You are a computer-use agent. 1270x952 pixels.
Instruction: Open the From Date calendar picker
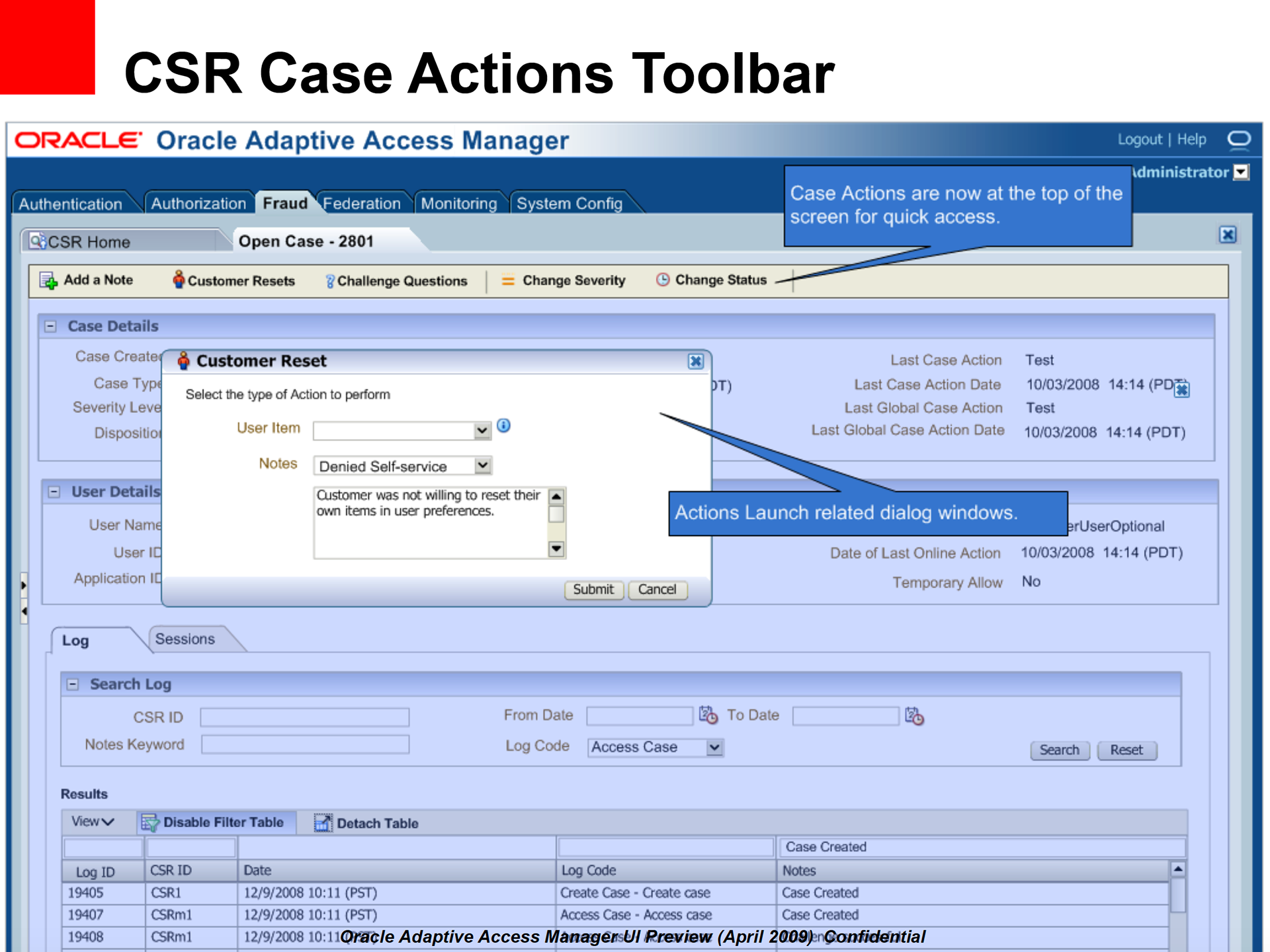[708, 715]
